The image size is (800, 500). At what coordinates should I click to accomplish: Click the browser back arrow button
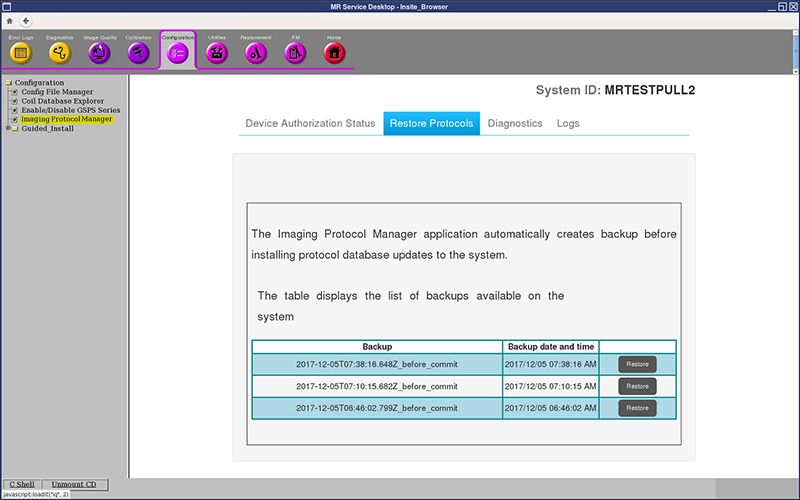click(25, 20)
